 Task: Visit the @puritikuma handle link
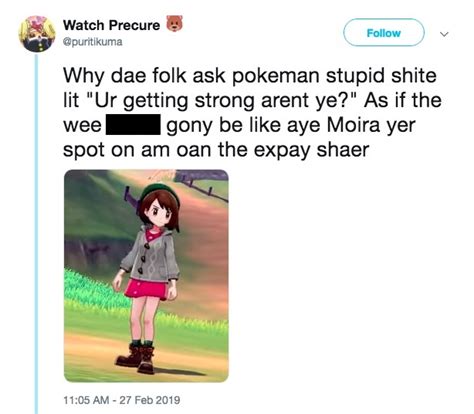(x=93, y=42)
